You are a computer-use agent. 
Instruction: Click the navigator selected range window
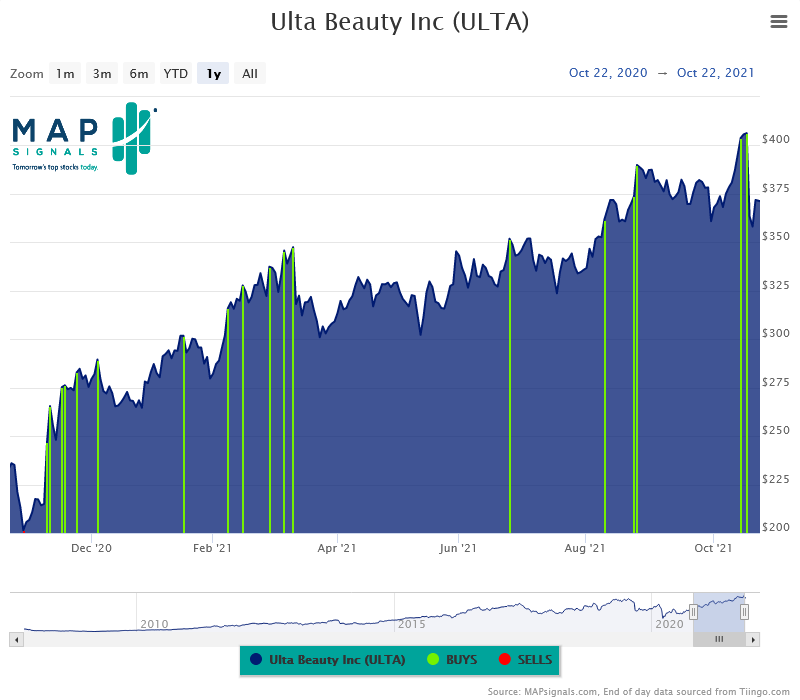coord(719,612)
